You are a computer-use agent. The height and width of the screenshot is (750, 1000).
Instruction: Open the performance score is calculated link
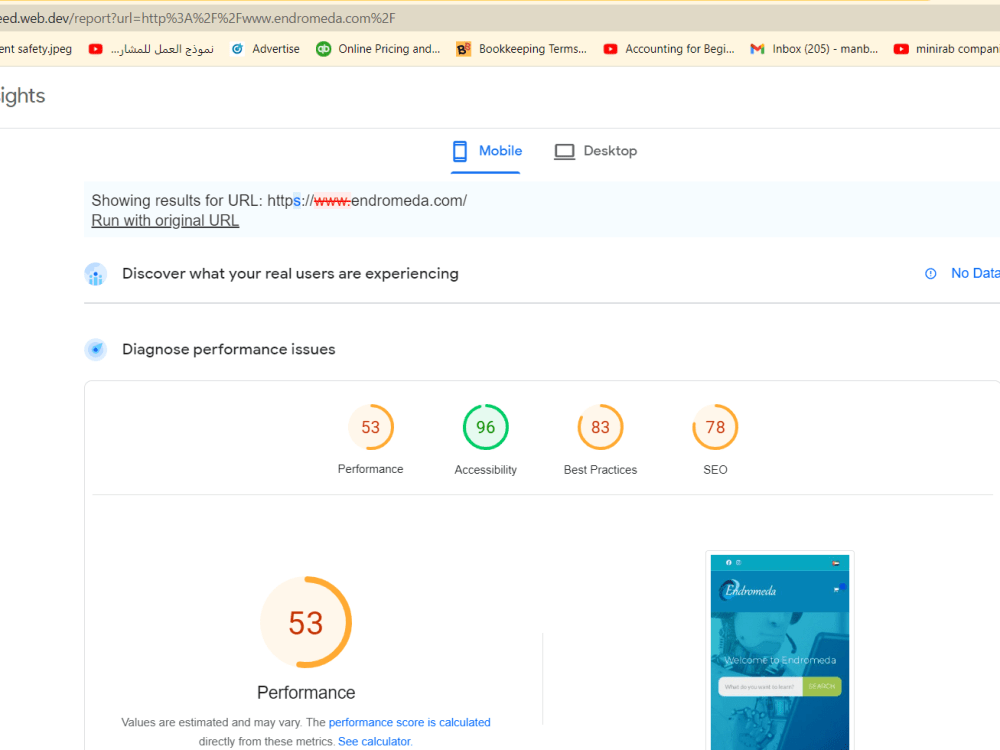point(409,722)
